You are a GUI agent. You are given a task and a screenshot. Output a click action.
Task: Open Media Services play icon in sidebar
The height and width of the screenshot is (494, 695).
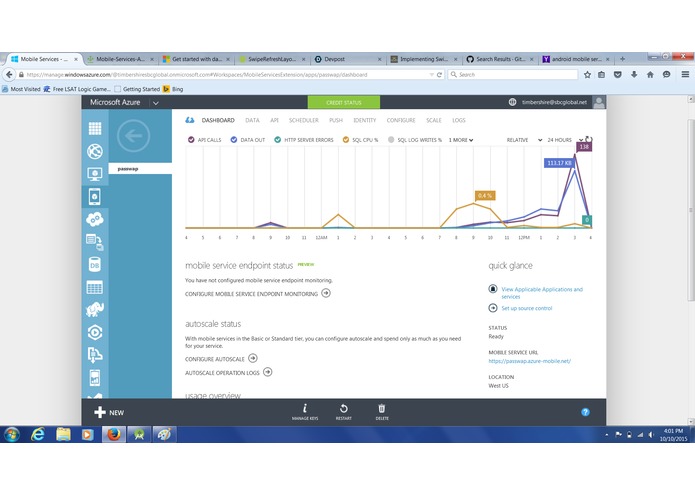95,332
